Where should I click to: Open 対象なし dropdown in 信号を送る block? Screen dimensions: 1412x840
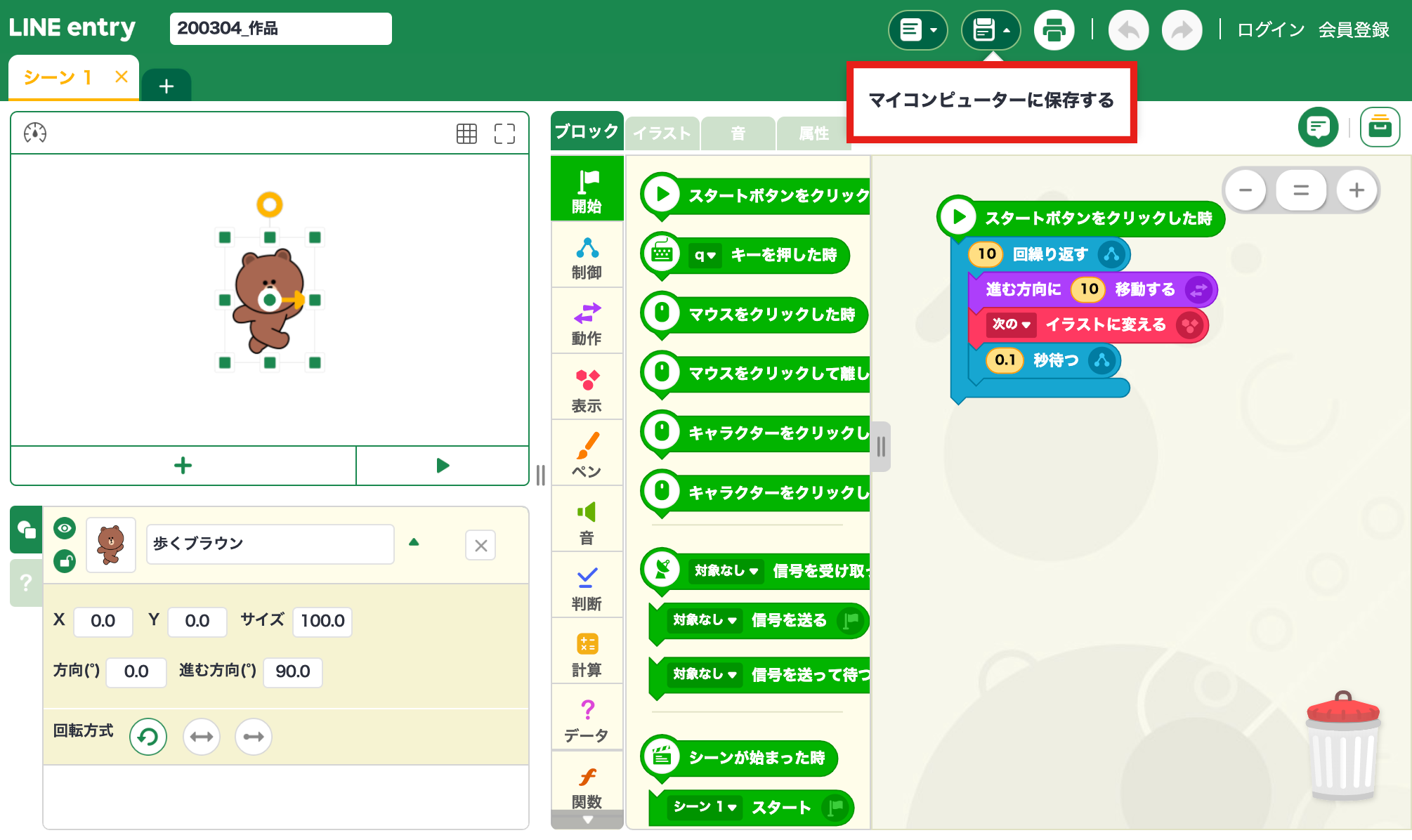click(704, 620)
